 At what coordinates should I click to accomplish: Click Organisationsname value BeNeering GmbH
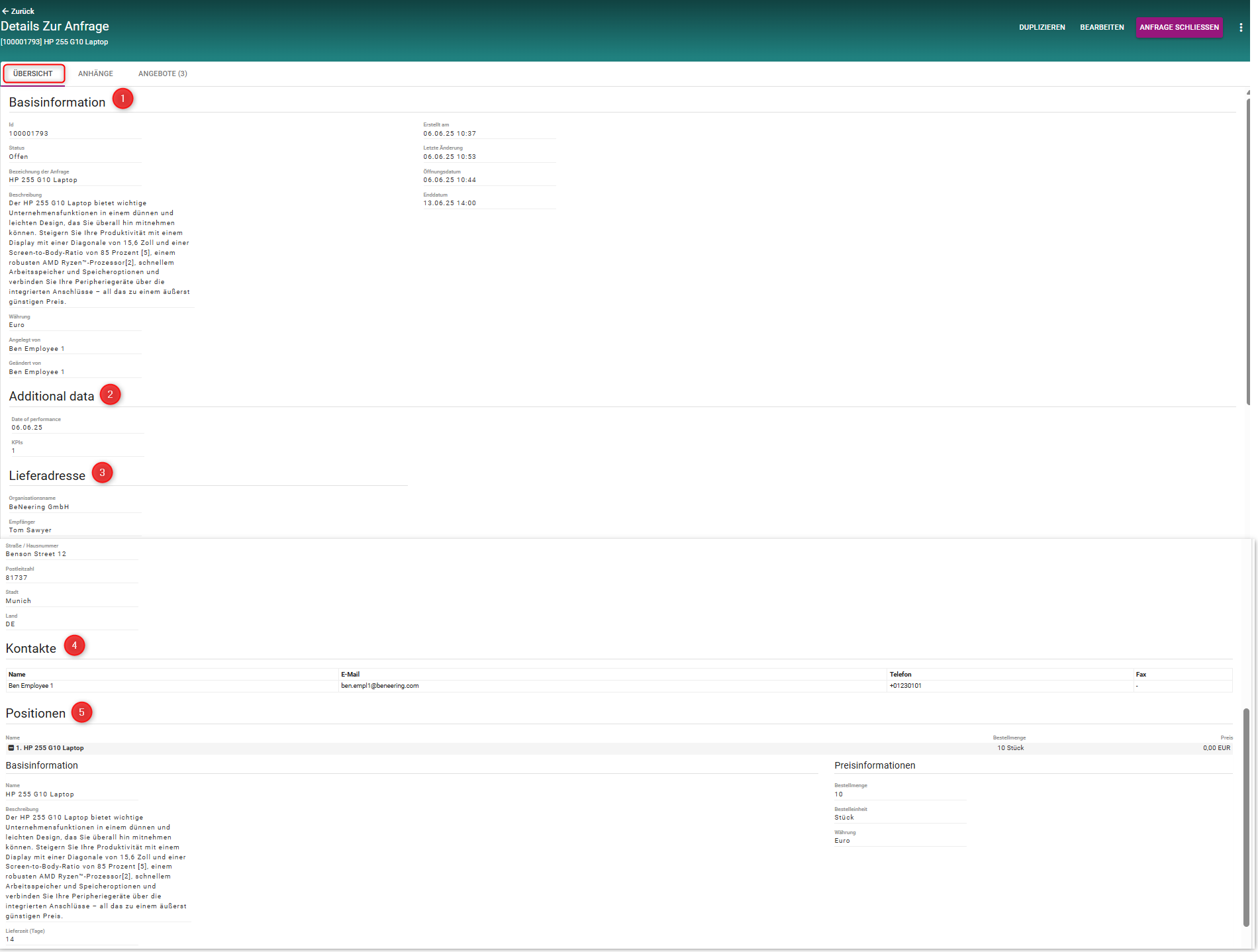pos(39,507)
